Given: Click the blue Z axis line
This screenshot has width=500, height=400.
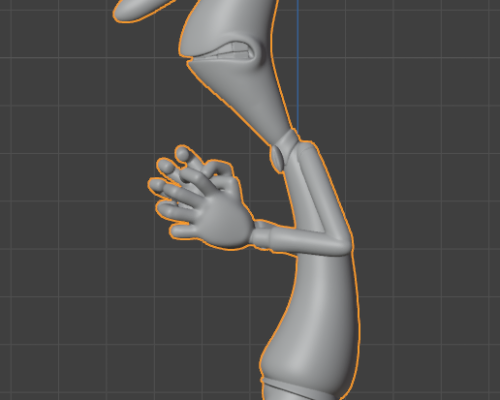Looking at the screenshot, I should (x=297, y=65).
